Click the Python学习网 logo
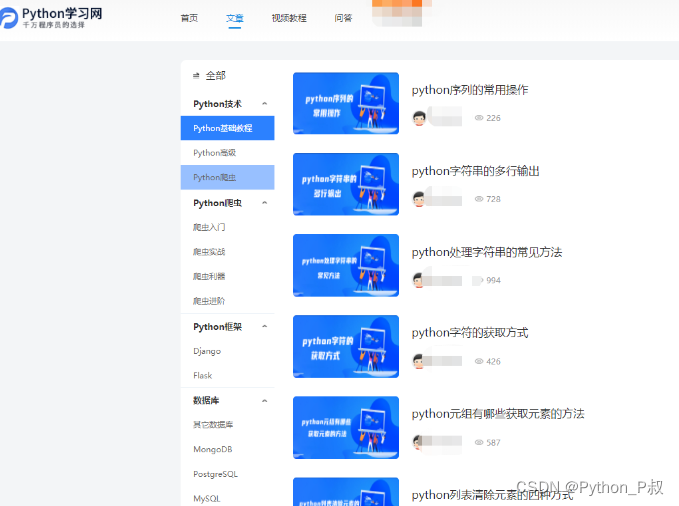 click(53, 17)
